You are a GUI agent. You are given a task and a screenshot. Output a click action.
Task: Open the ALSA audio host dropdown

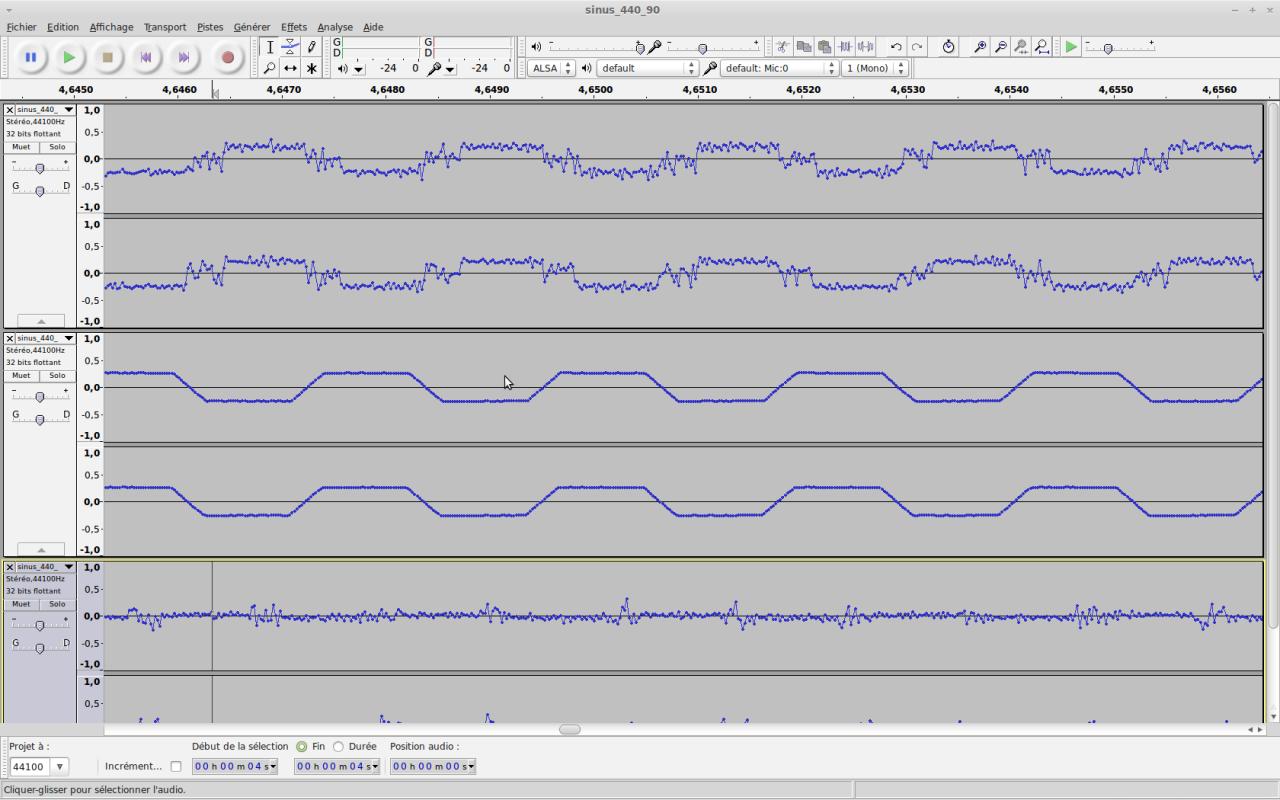(552, 68)
